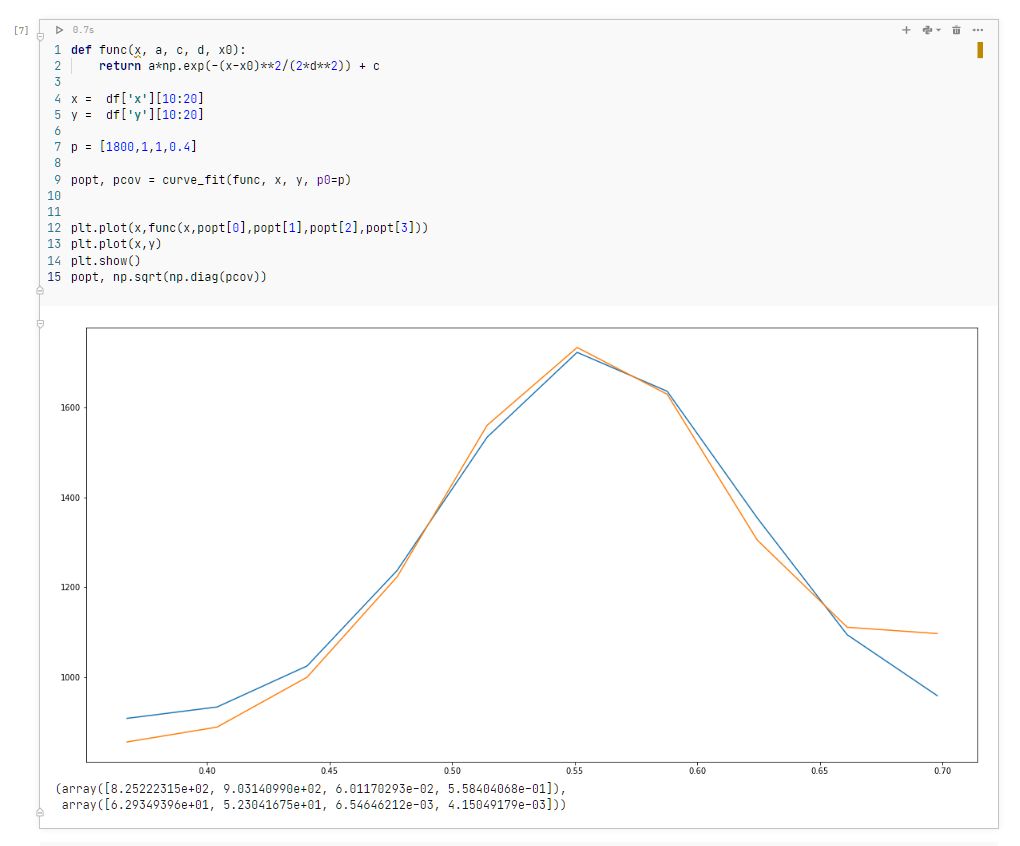The height and width of the screenshot is (846, 1020).
Task: Click the 0.50 x-axis tick label
Action: click(452, 771)
